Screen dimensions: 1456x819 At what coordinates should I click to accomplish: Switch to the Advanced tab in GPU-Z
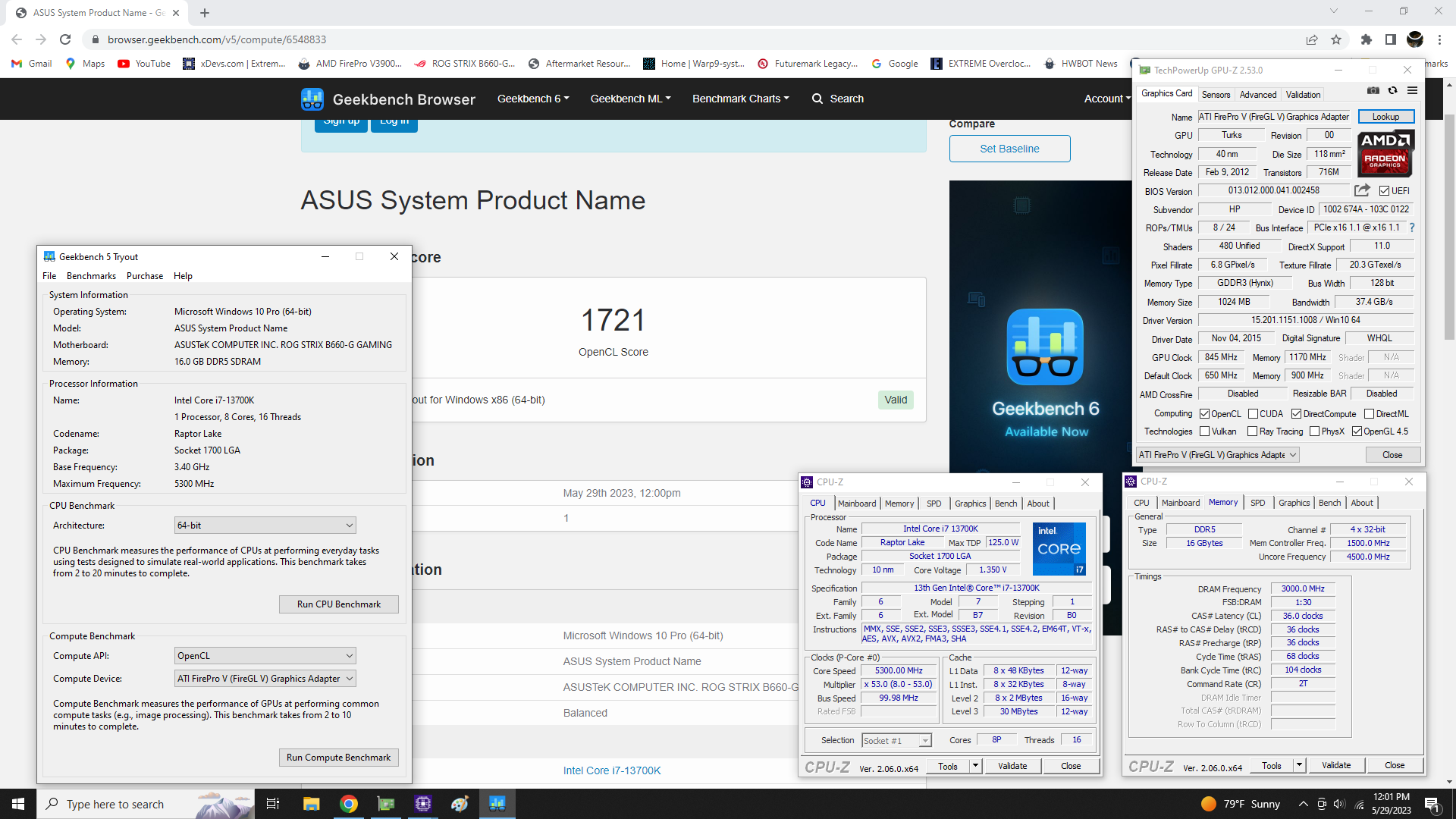[x=1258, y=95]
